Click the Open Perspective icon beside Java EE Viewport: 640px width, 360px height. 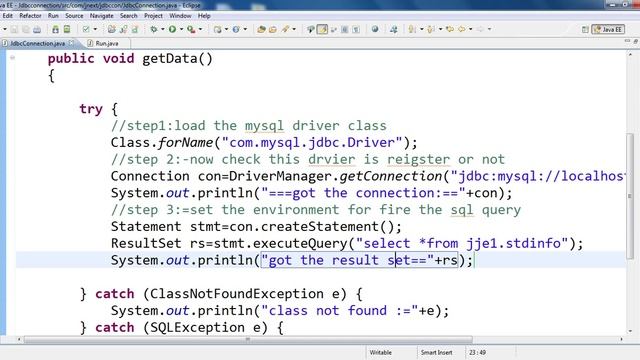(585, 29)
